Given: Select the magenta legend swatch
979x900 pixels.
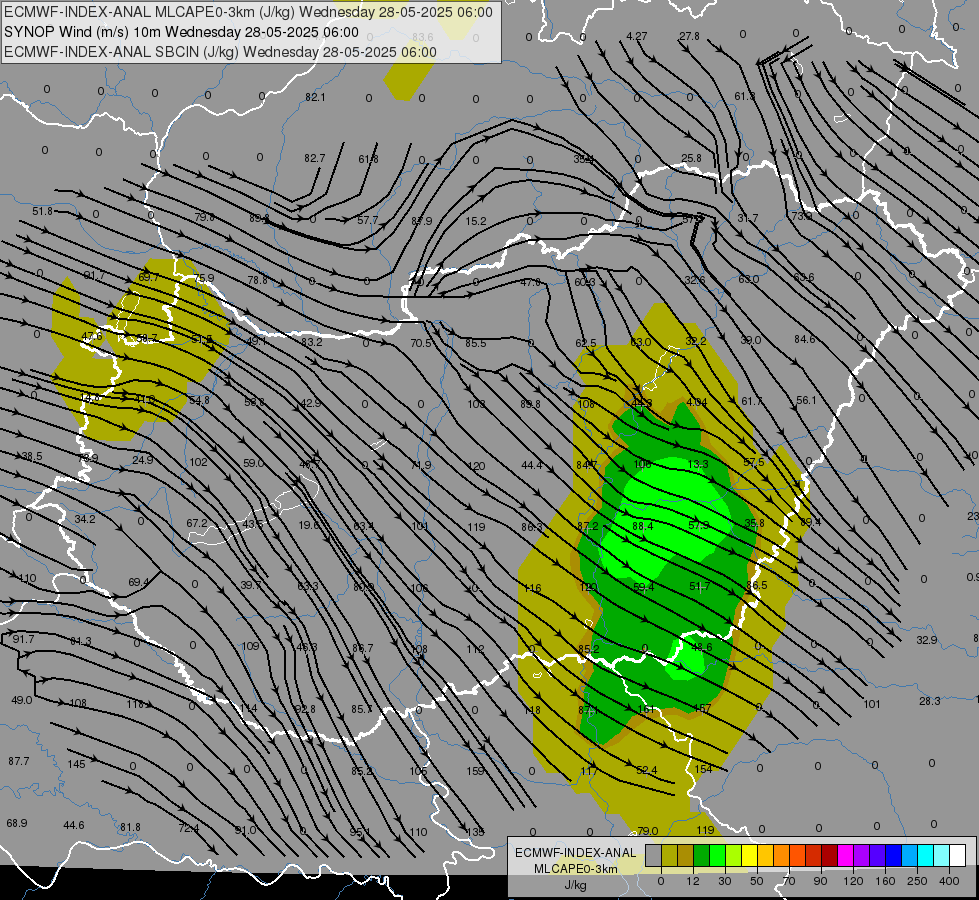Looking at the screenshot, I should pyautogui.click(x=845, y=855).
